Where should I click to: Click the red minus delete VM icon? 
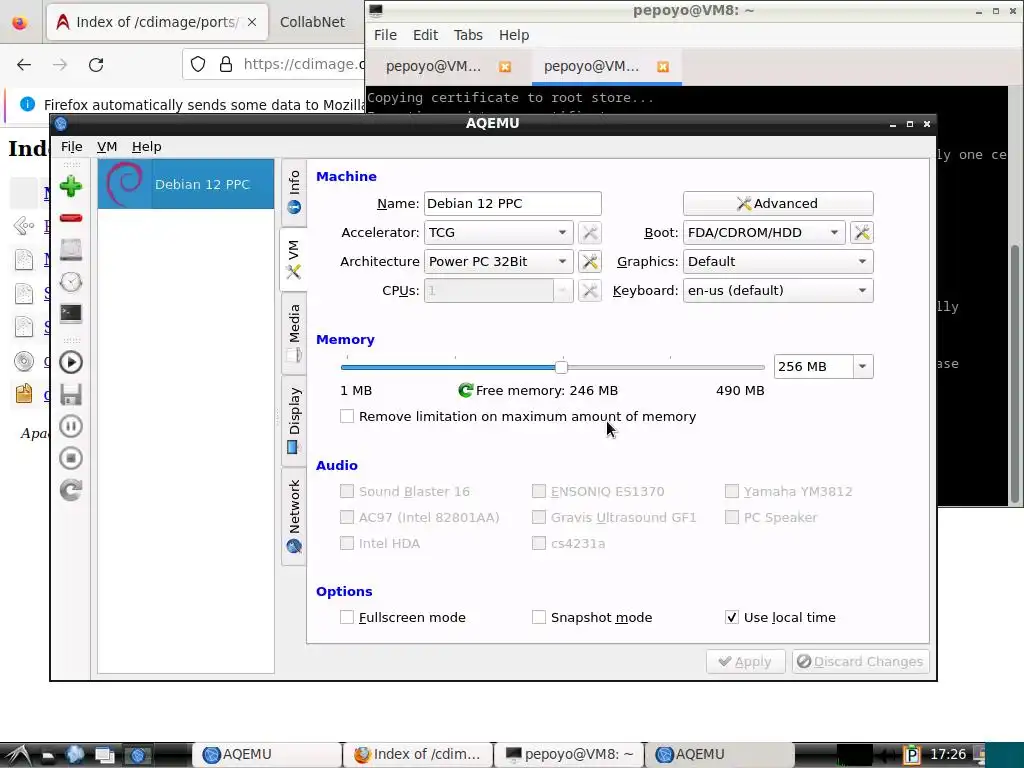tap(71, 218)
